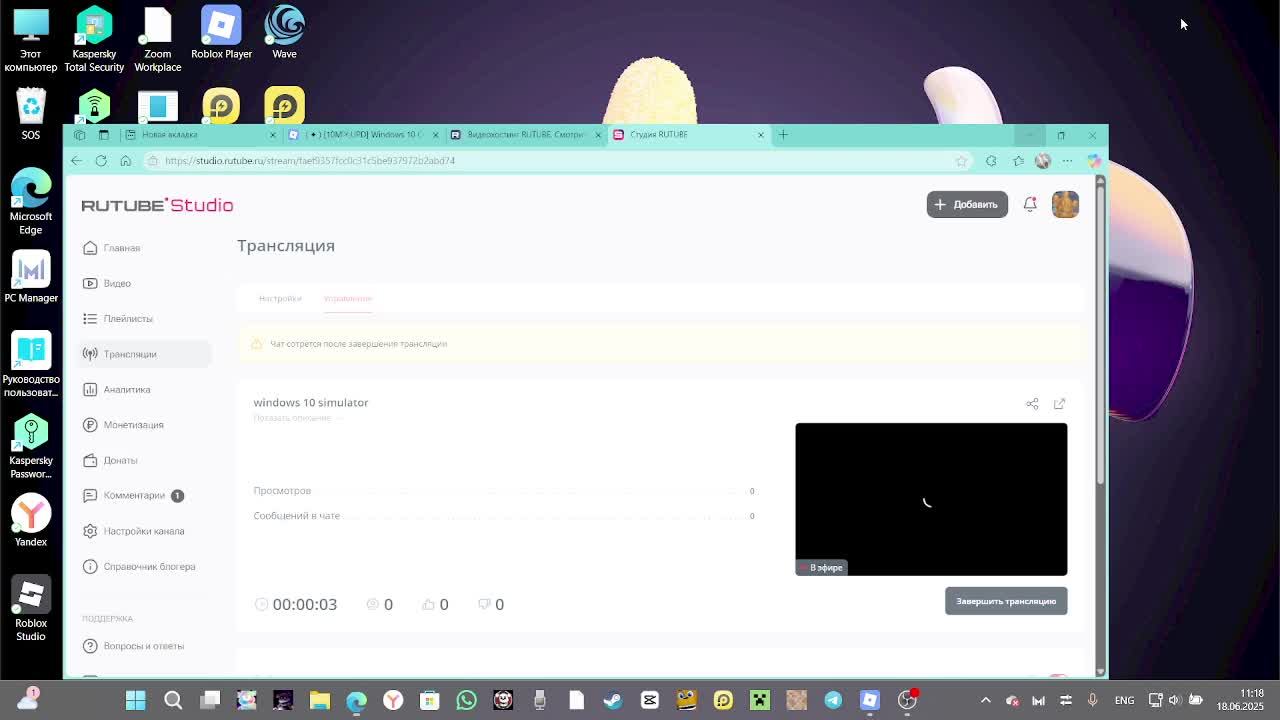Open WhatsApp from the taskbar

(466, 700)
